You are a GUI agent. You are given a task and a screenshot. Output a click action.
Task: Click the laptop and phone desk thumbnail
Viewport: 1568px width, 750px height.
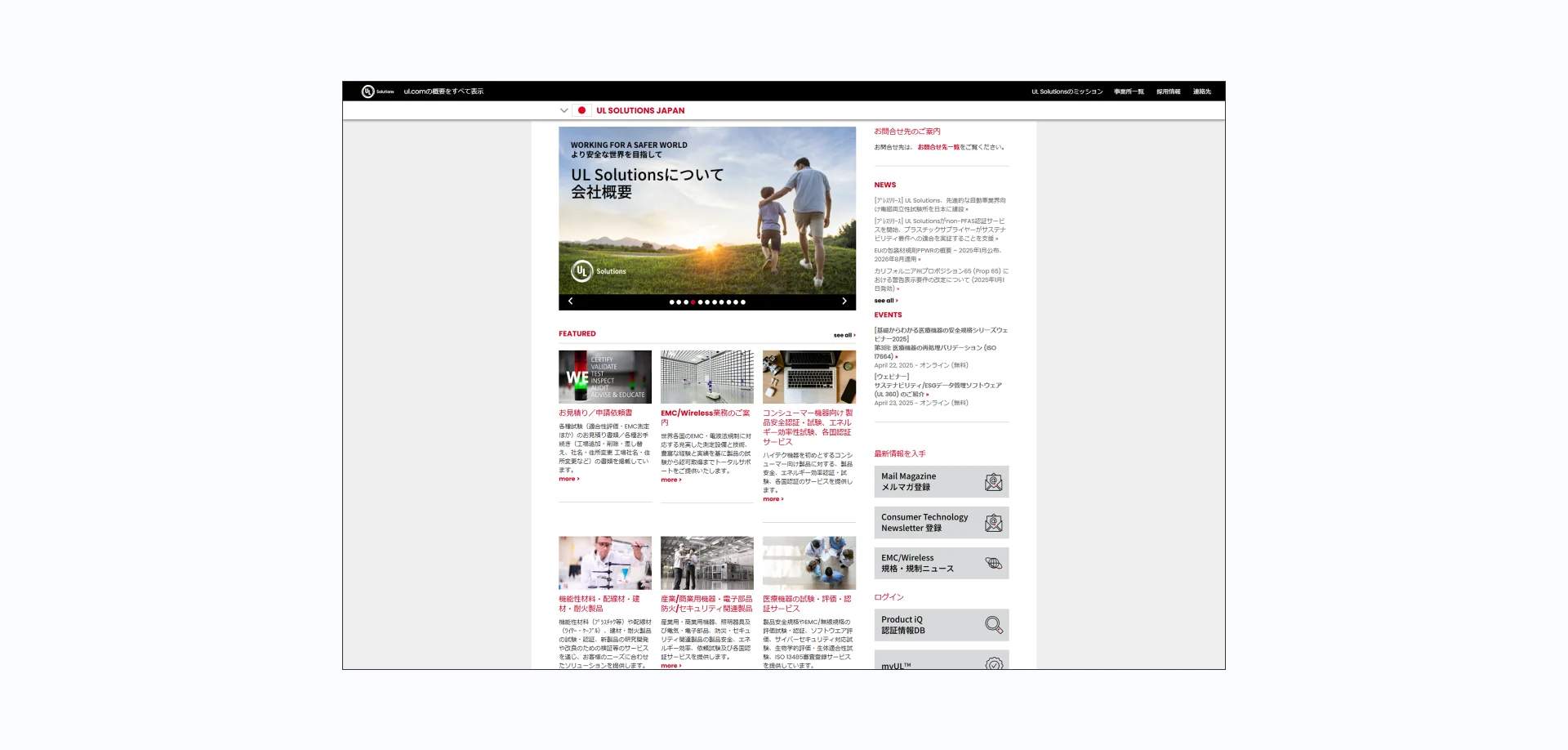[x=809, y=377]
